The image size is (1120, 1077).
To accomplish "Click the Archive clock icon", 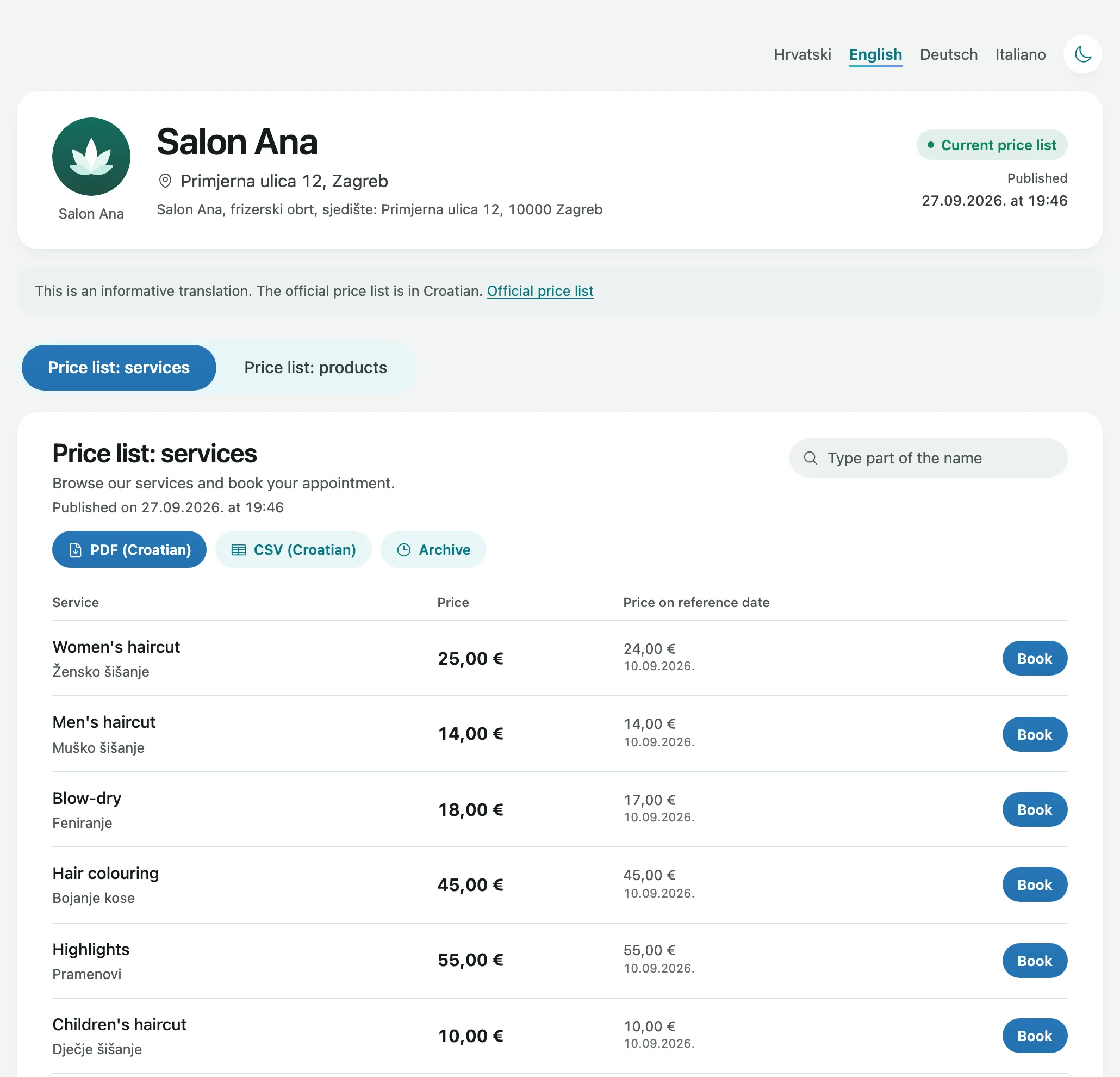I will [x=403, y=550].
